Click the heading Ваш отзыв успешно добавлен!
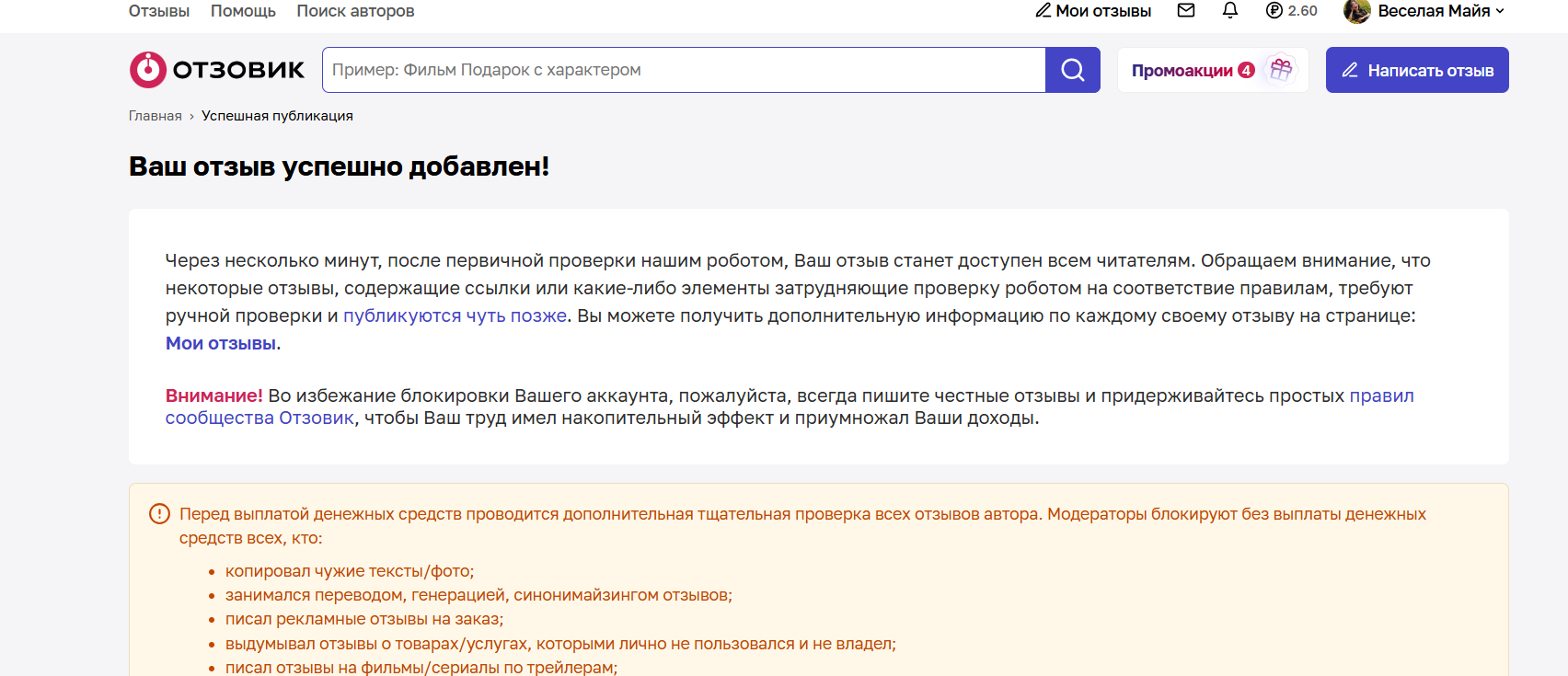Image resolution: width=1568 pixels, height=676 pixels. pos(340,166)
